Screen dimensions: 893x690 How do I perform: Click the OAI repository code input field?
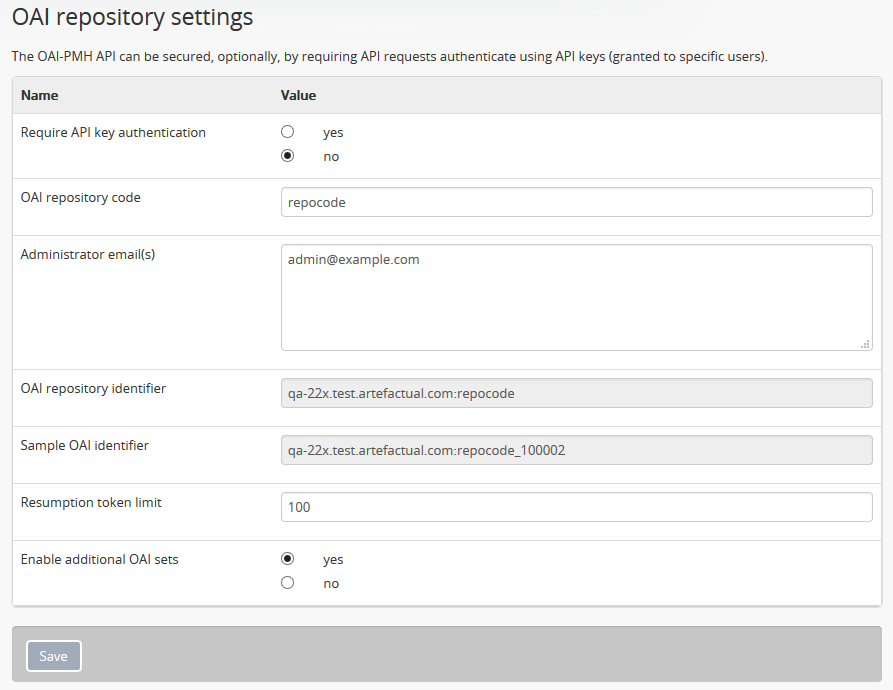point(576,202)
